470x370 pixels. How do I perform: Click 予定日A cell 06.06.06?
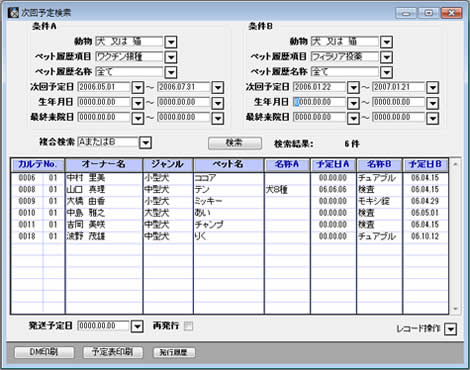(x=333, y=190)
